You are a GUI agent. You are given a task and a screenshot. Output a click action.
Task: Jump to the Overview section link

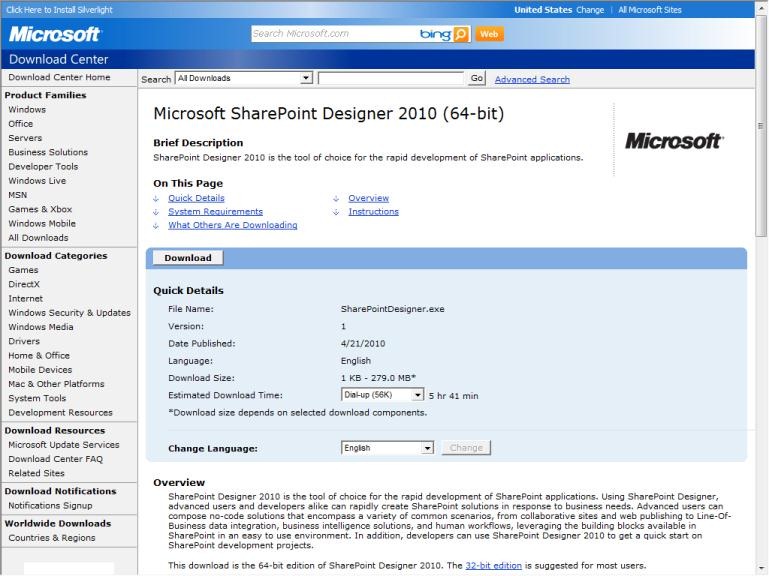(368, 198)
